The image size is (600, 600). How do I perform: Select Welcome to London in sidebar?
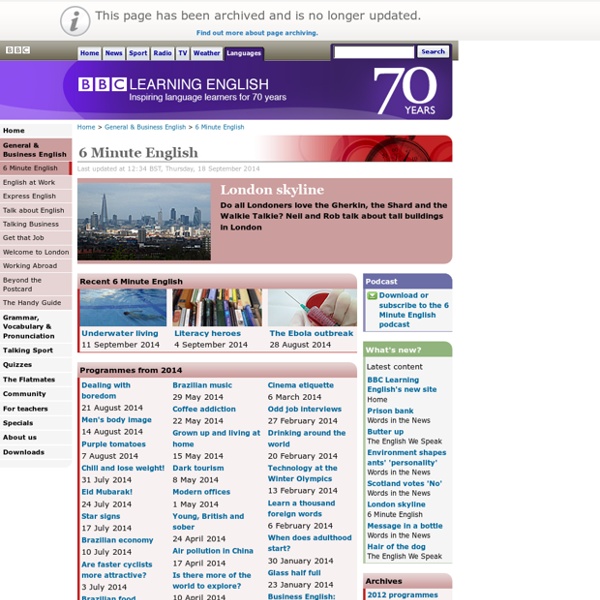pos(36,252)
